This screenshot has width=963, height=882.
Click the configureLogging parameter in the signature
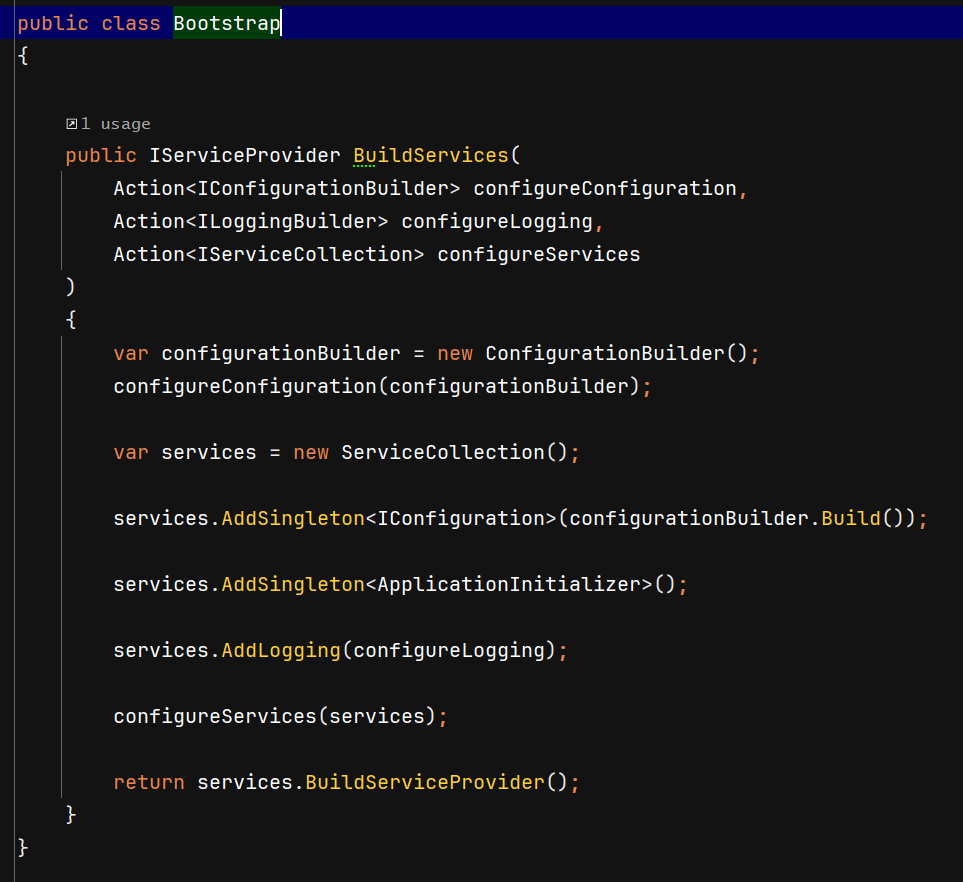click(x=497, y=222)
